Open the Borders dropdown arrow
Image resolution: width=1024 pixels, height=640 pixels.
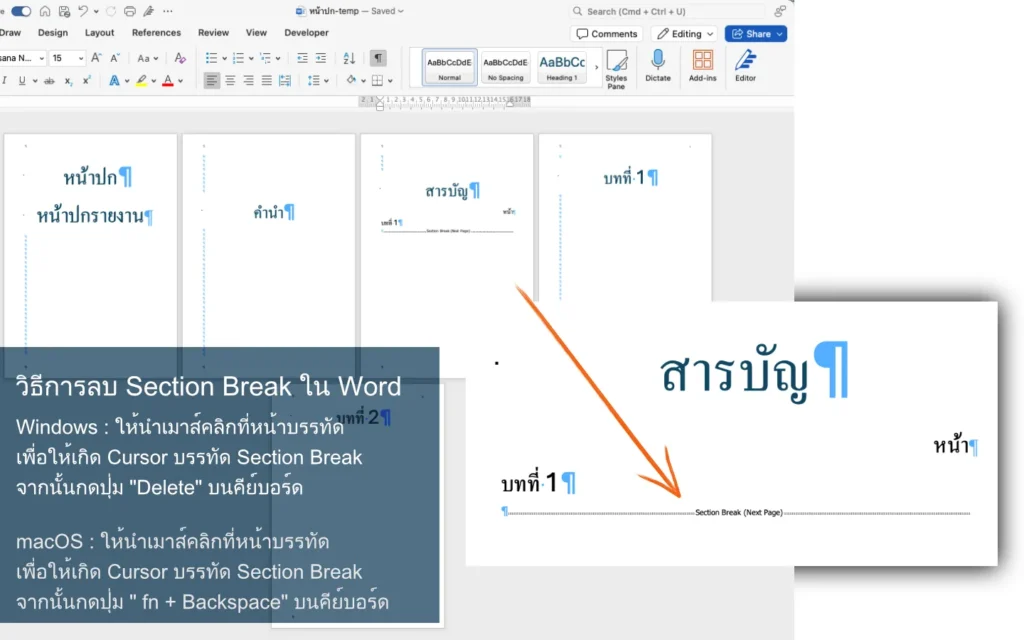pyautogui.click(x=390, y=81)
